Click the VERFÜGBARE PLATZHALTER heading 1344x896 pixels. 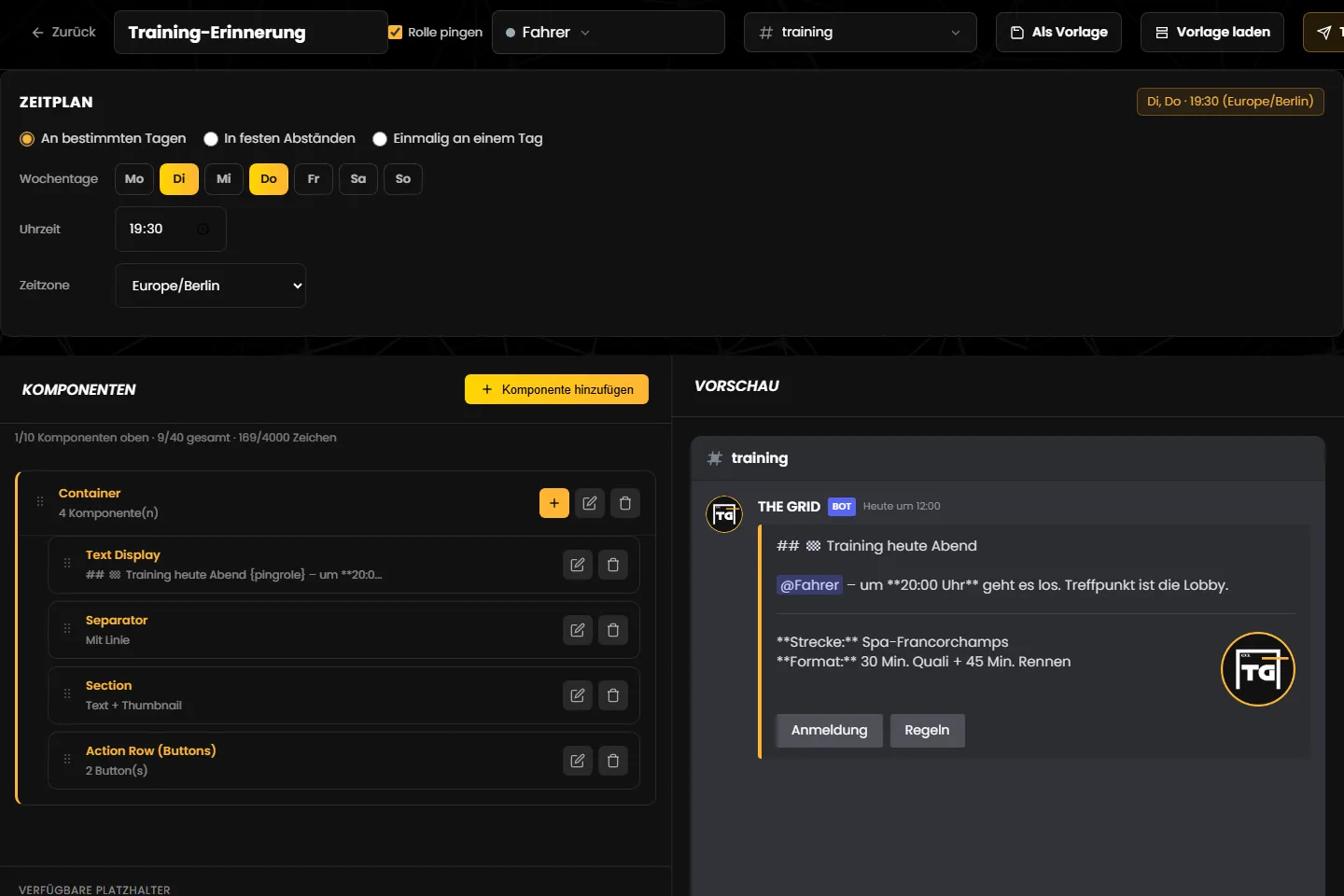point(94,889)
